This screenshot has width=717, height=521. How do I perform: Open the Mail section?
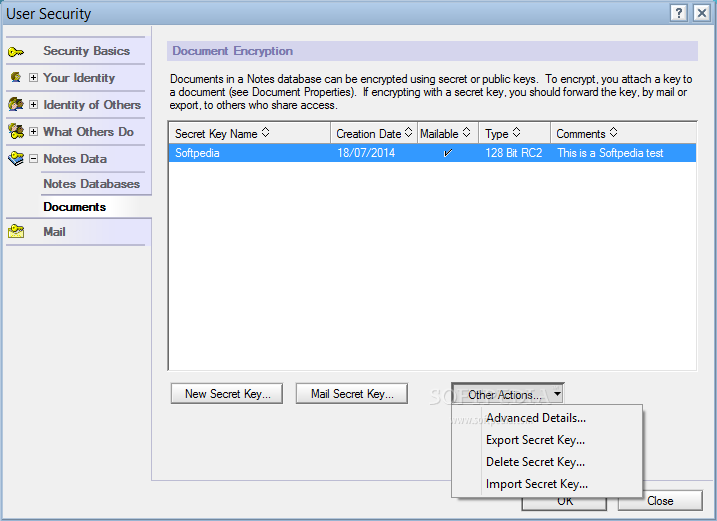(x=54, y=232)
